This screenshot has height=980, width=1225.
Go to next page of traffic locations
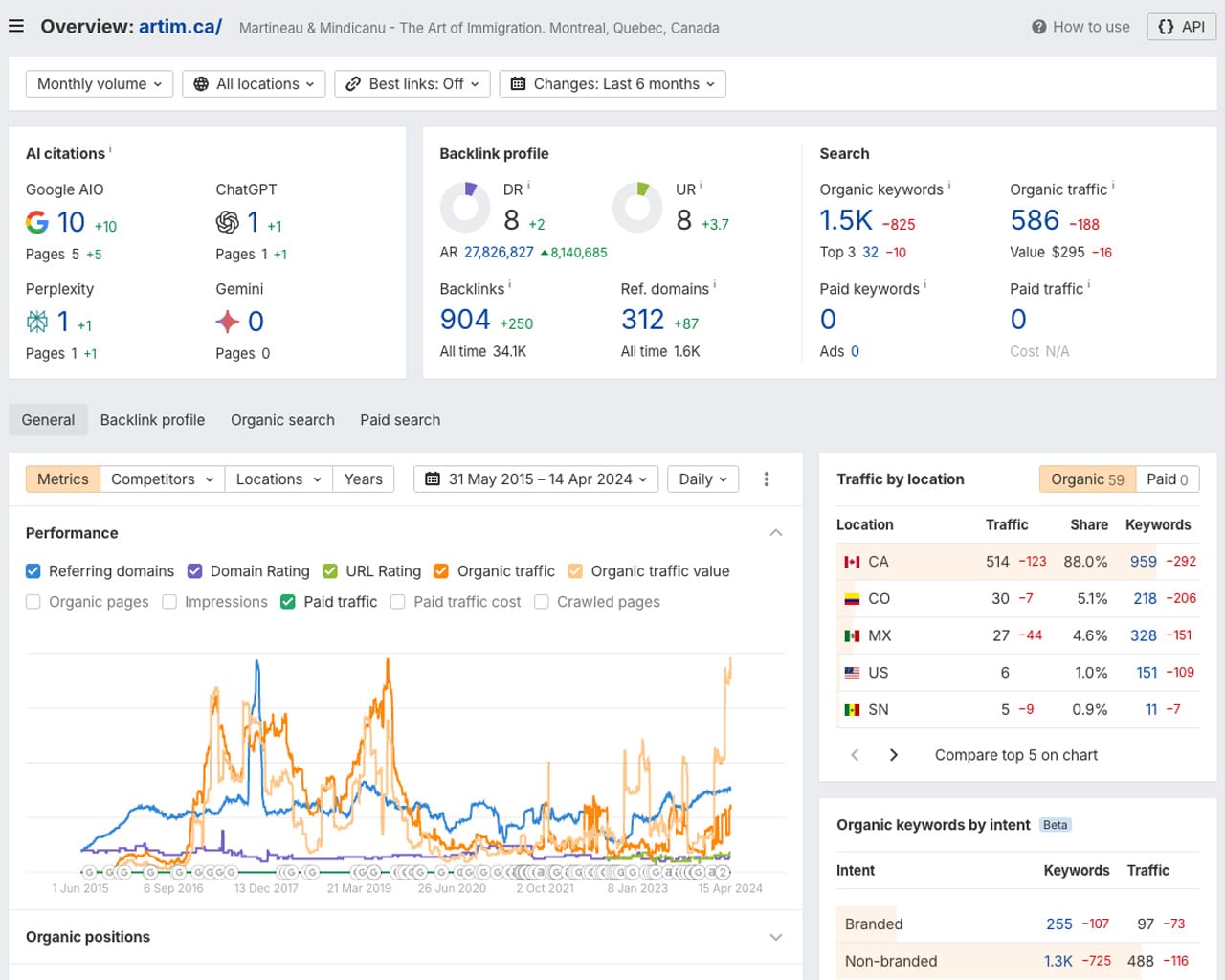coord(894,755)
